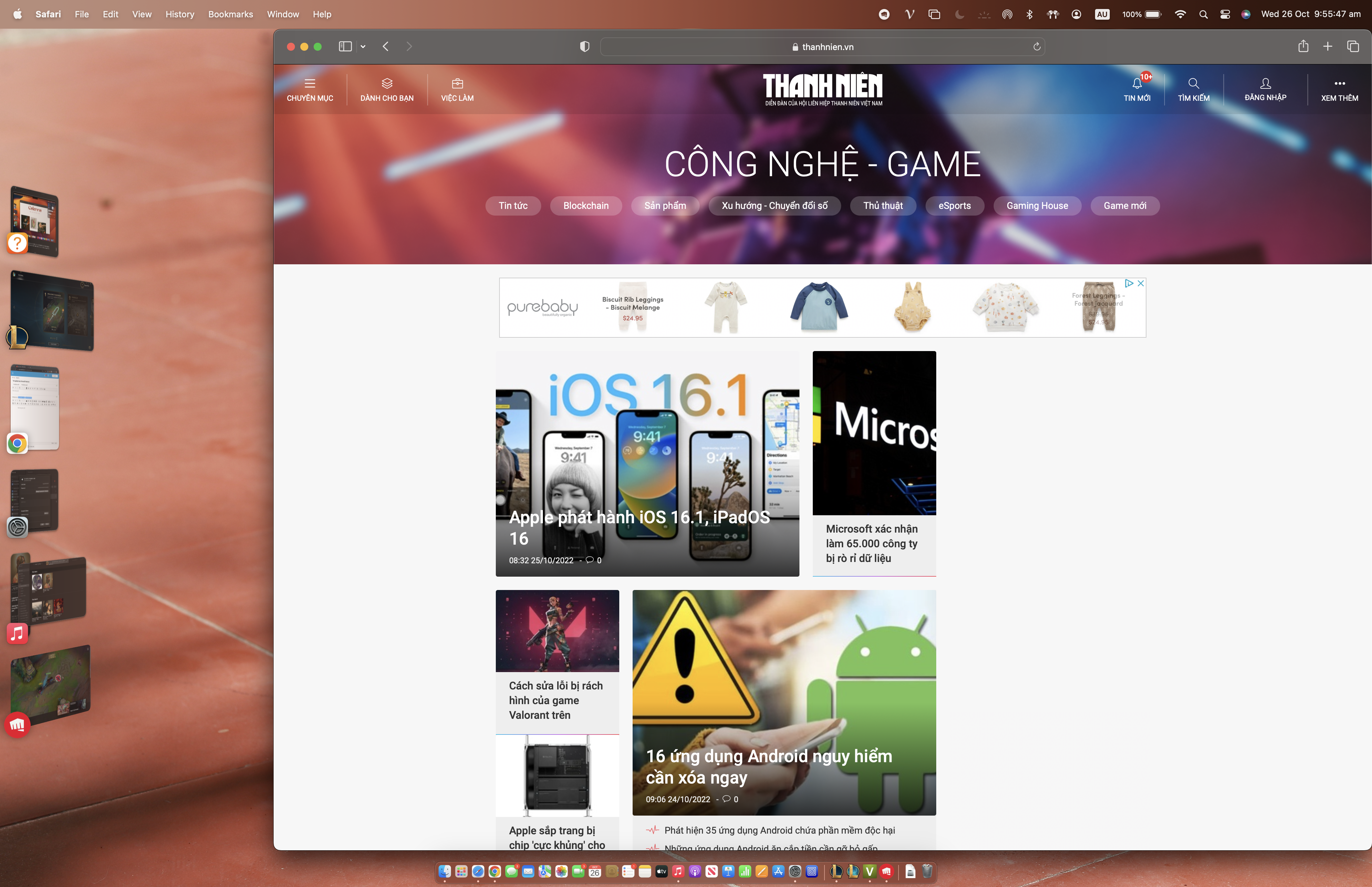Open the Apple menu

18,14
